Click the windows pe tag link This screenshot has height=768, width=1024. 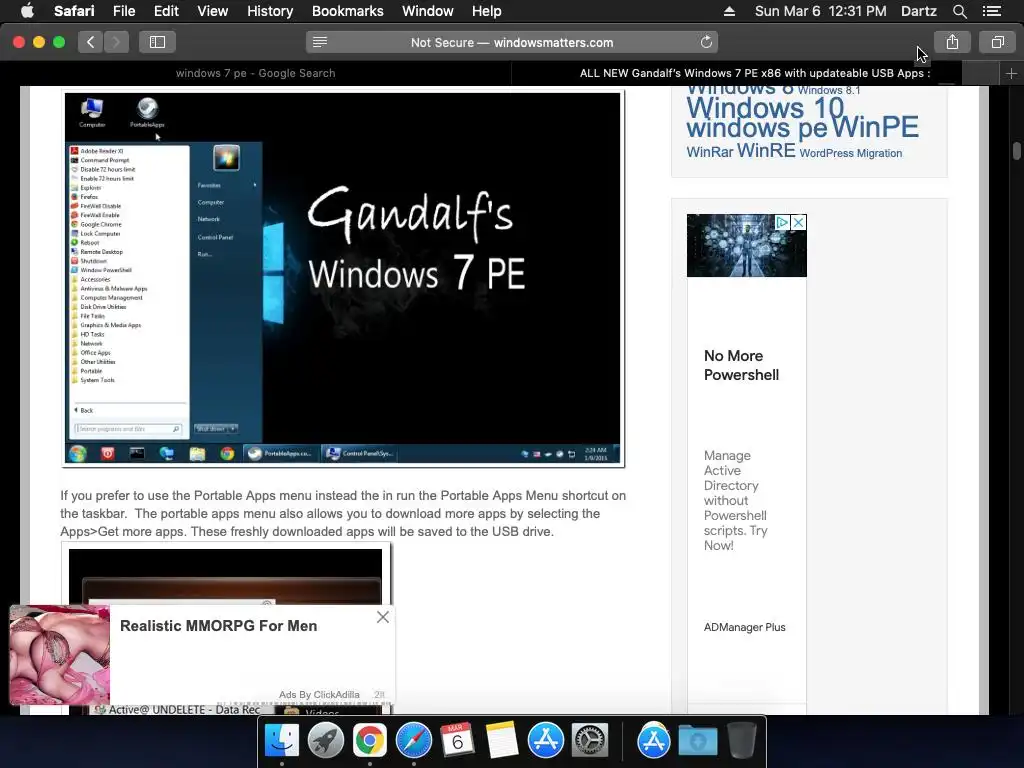point(756,128)
